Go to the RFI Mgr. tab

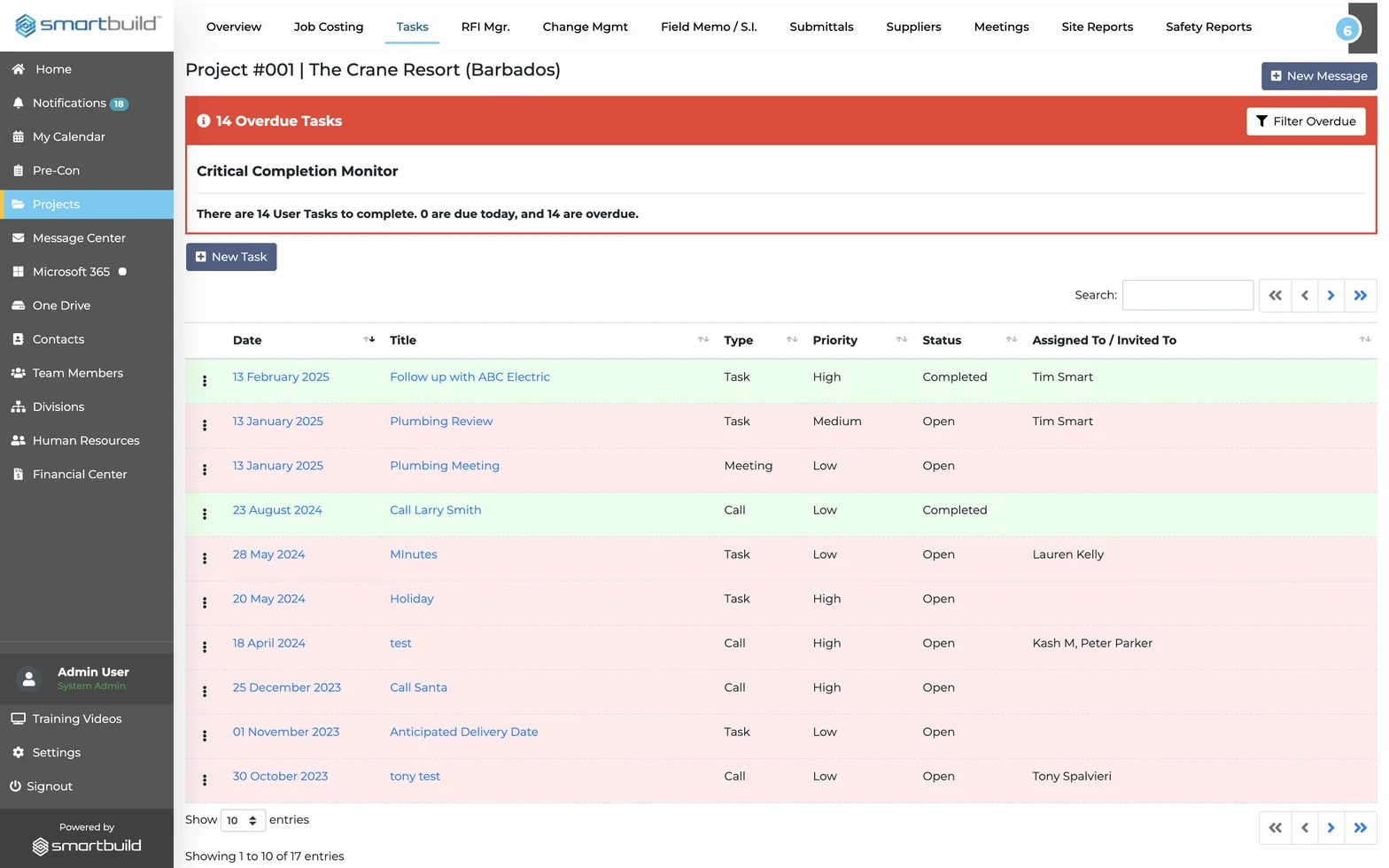tap(485, 27)
